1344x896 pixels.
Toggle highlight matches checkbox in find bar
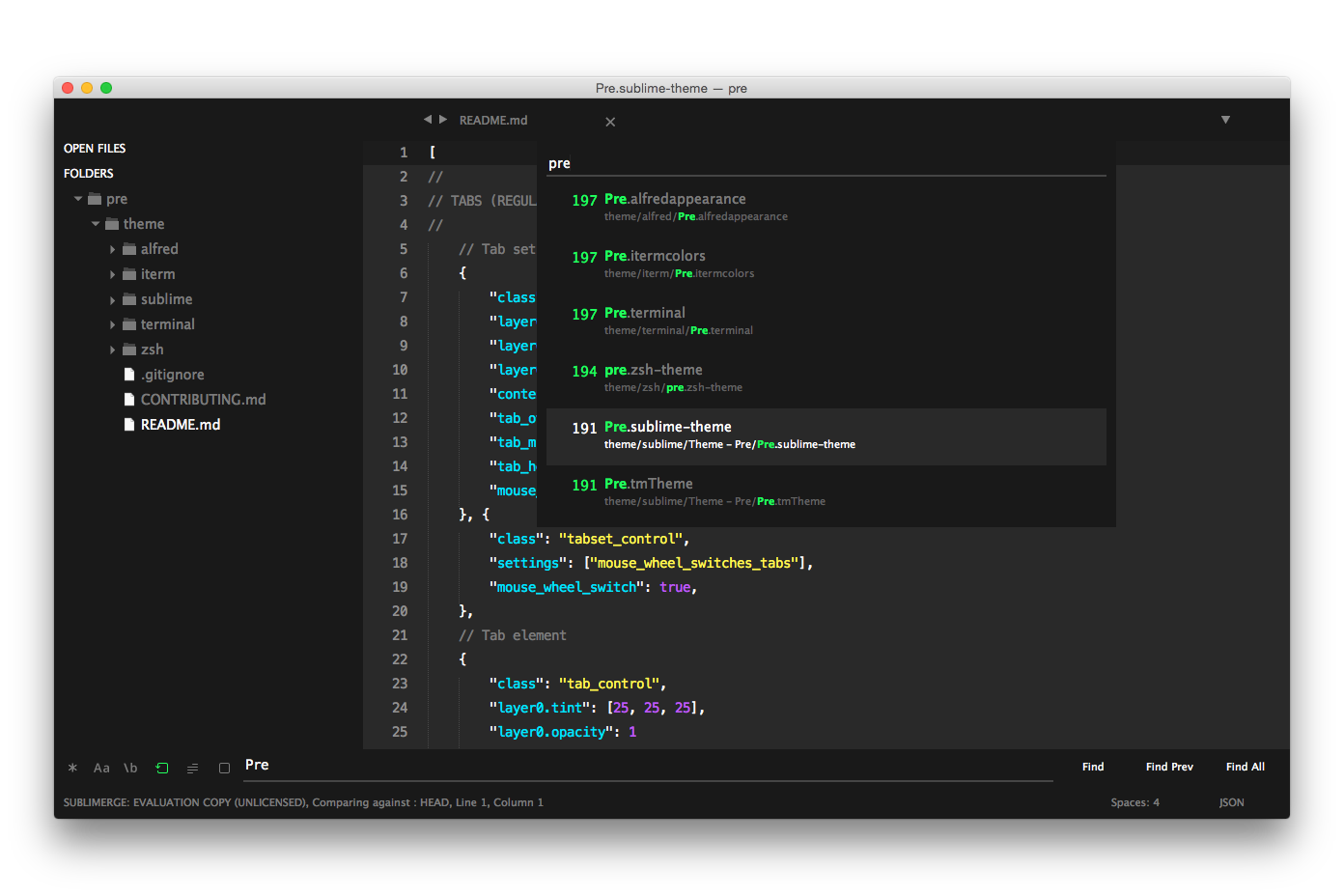[224, 769]
